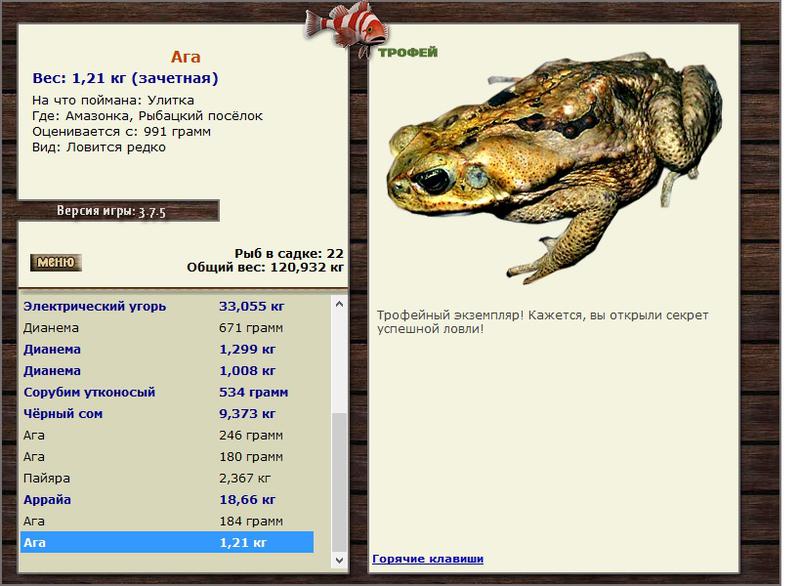Viewport: 800px width, 586px height.
Task: Click the Ага title at the top
Action: pos(186,57)
